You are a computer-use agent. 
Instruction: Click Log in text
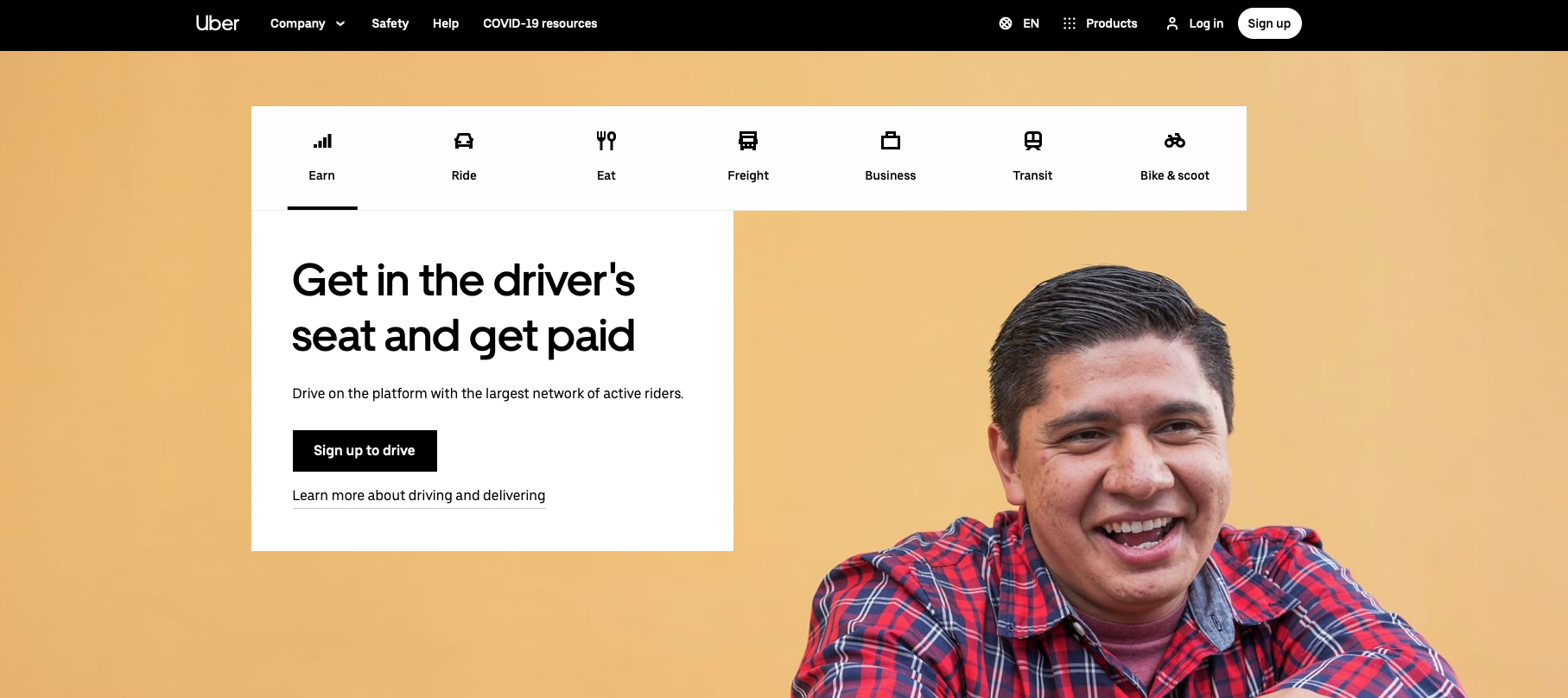point(1206,23)
